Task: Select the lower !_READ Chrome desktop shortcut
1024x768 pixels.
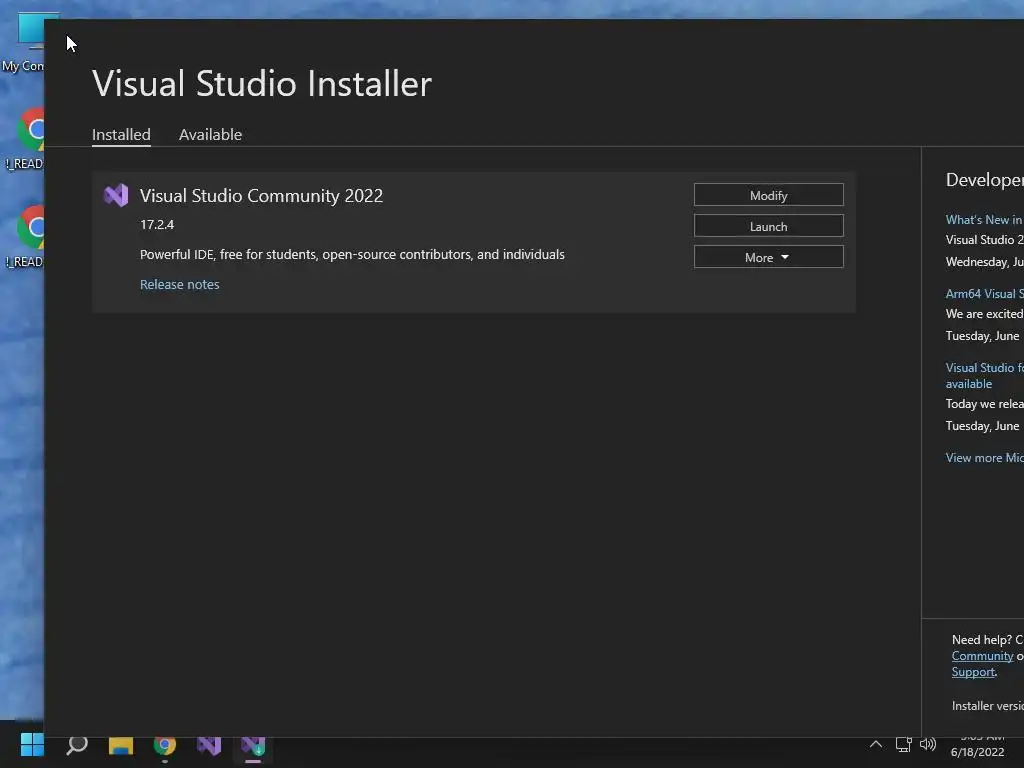Action: click(x=26, y=236)
